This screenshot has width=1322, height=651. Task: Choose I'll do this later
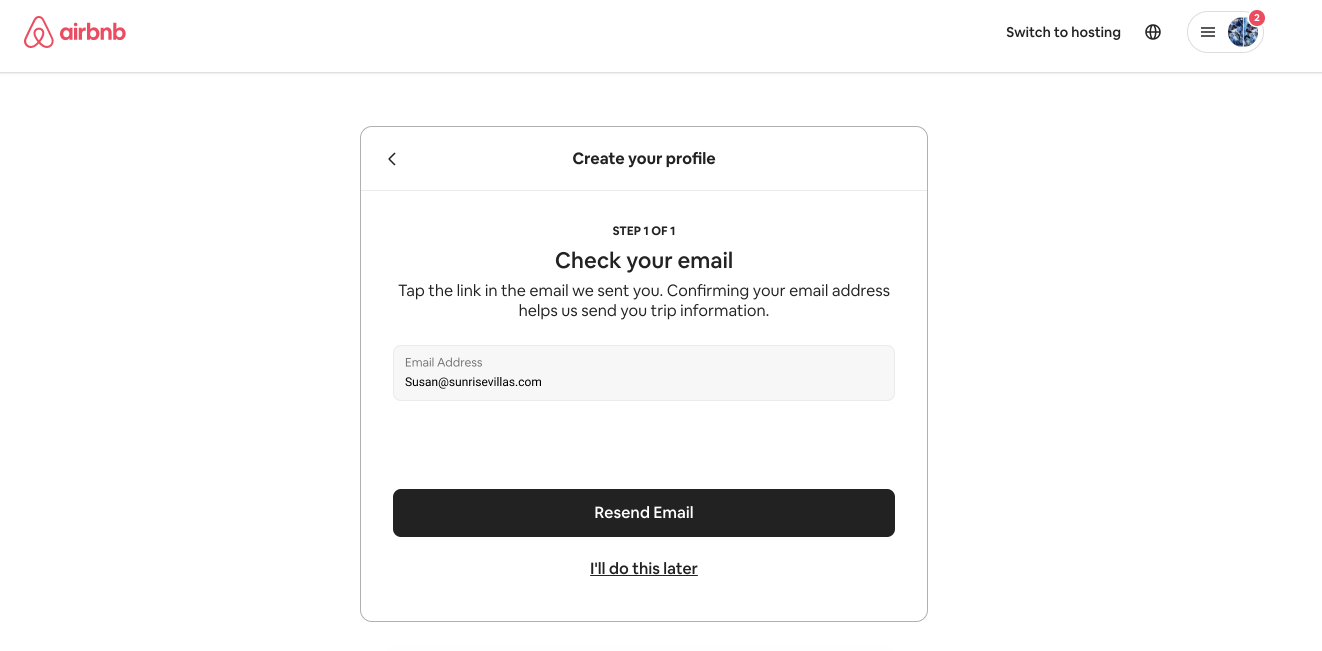coord(644,569)
